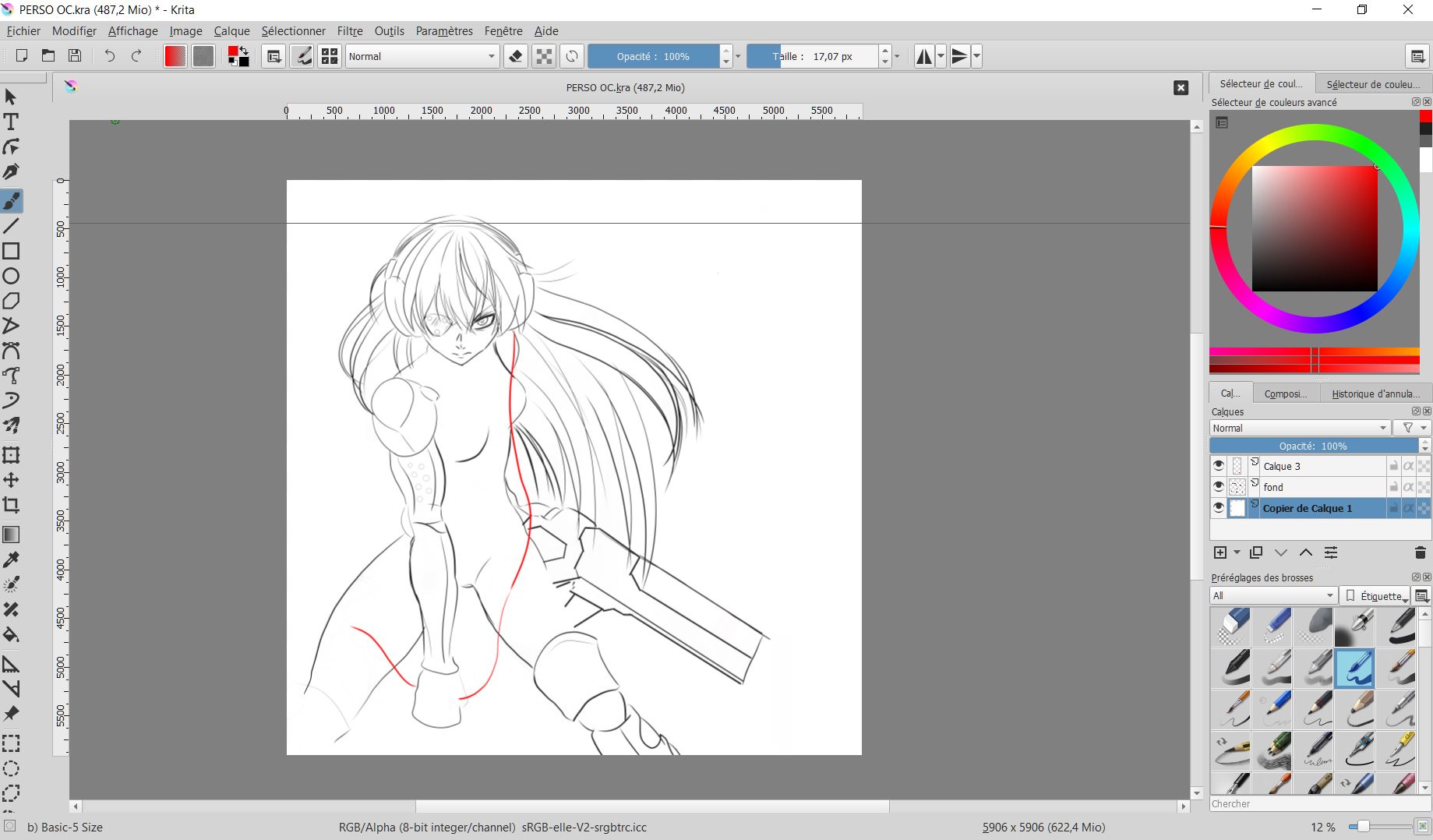Viewport: 1433px width, 840px height.
Task: Select the Ellipse shape tool
Action: pyautogui.click(x=11, y=276)
